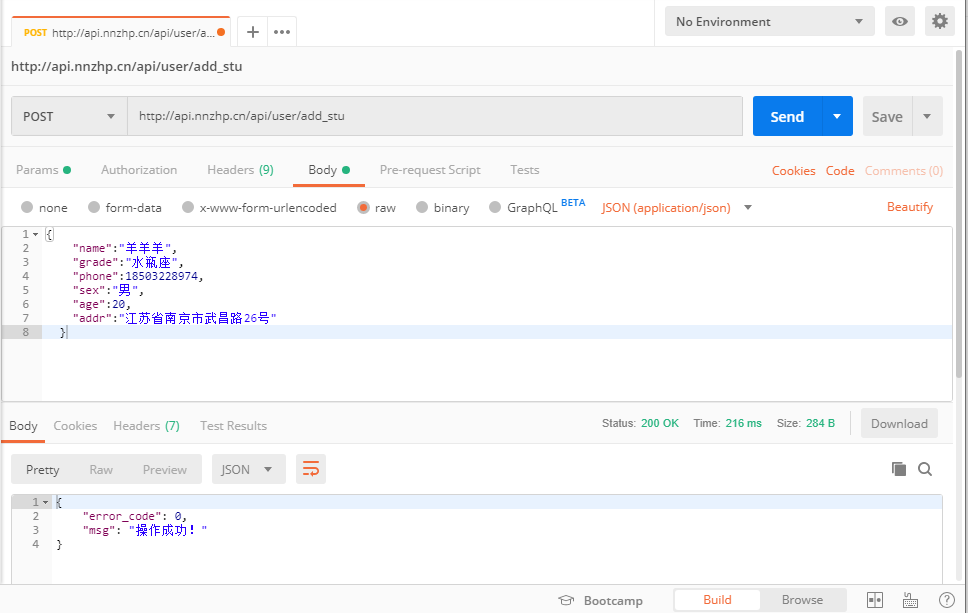This screenshot has width=968, height=613.
Task: Select the none body type
Action: (44, 207)
